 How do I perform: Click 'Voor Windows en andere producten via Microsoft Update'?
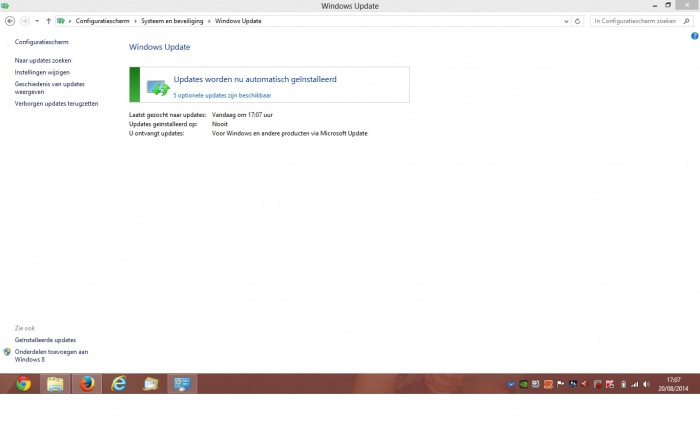click(290, 133)
